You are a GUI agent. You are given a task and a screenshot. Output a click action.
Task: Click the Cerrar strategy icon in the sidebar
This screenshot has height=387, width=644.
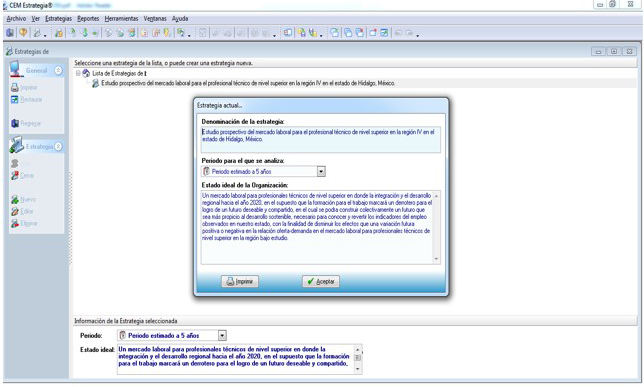click(15, 175)
